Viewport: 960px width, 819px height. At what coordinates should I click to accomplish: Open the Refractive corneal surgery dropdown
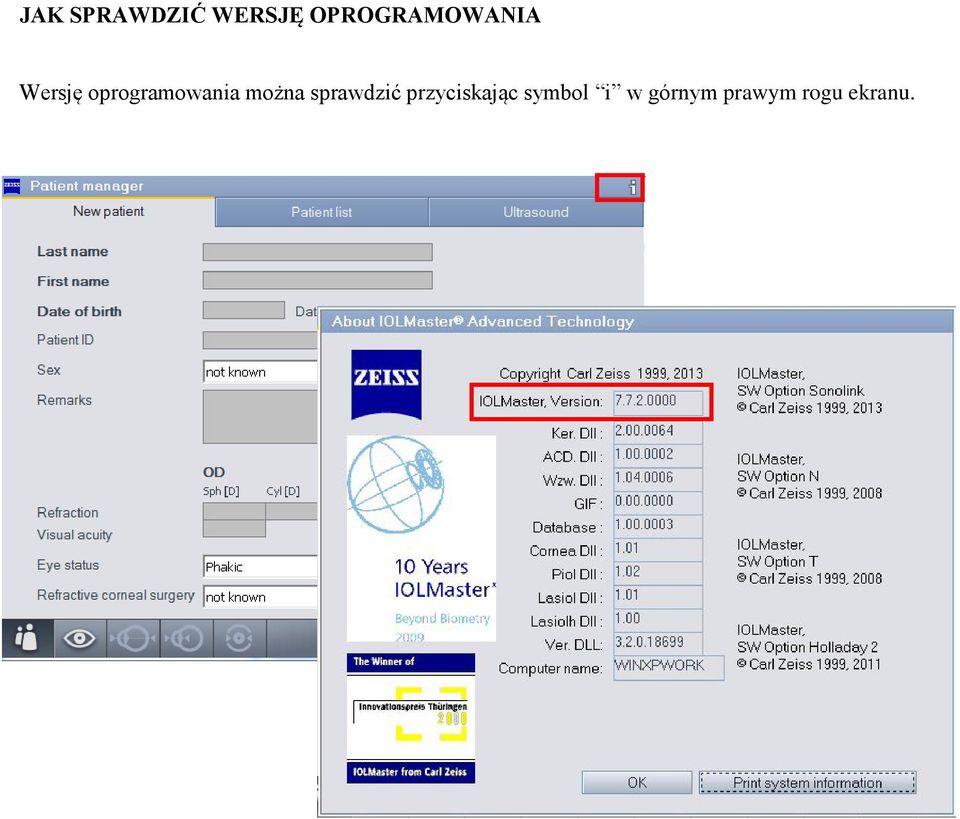(261, 596)
